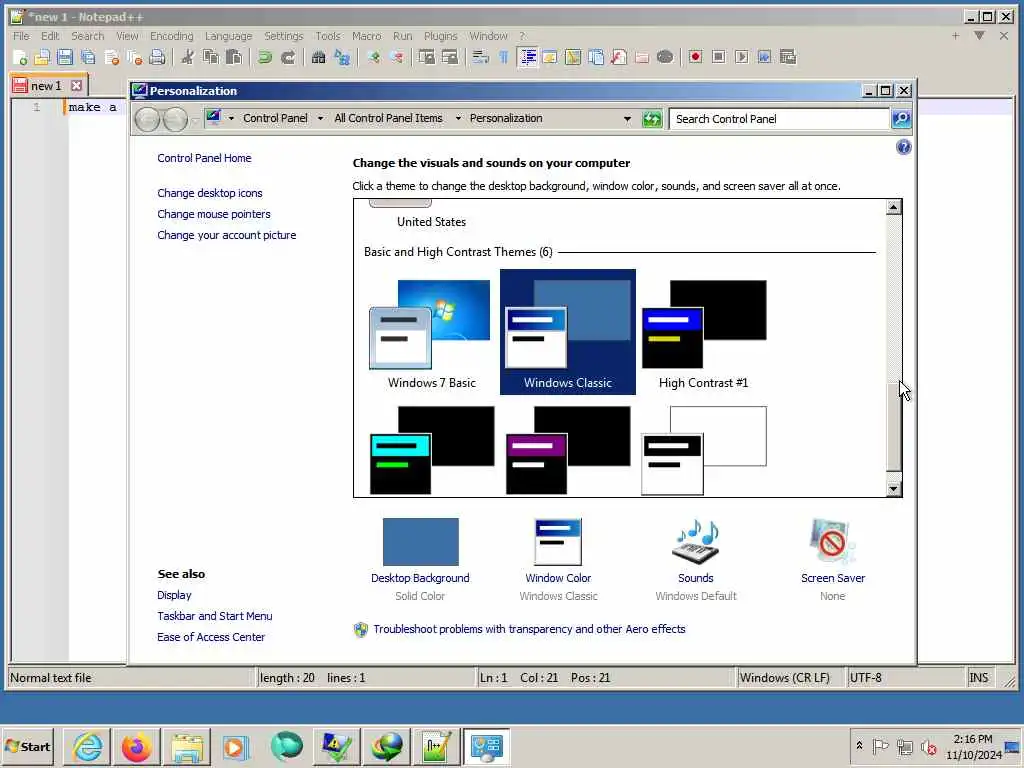Click the Print icon in Notepad++ toolbar
This screenshot has width=1024, height=768.
[x=157, y=57]
